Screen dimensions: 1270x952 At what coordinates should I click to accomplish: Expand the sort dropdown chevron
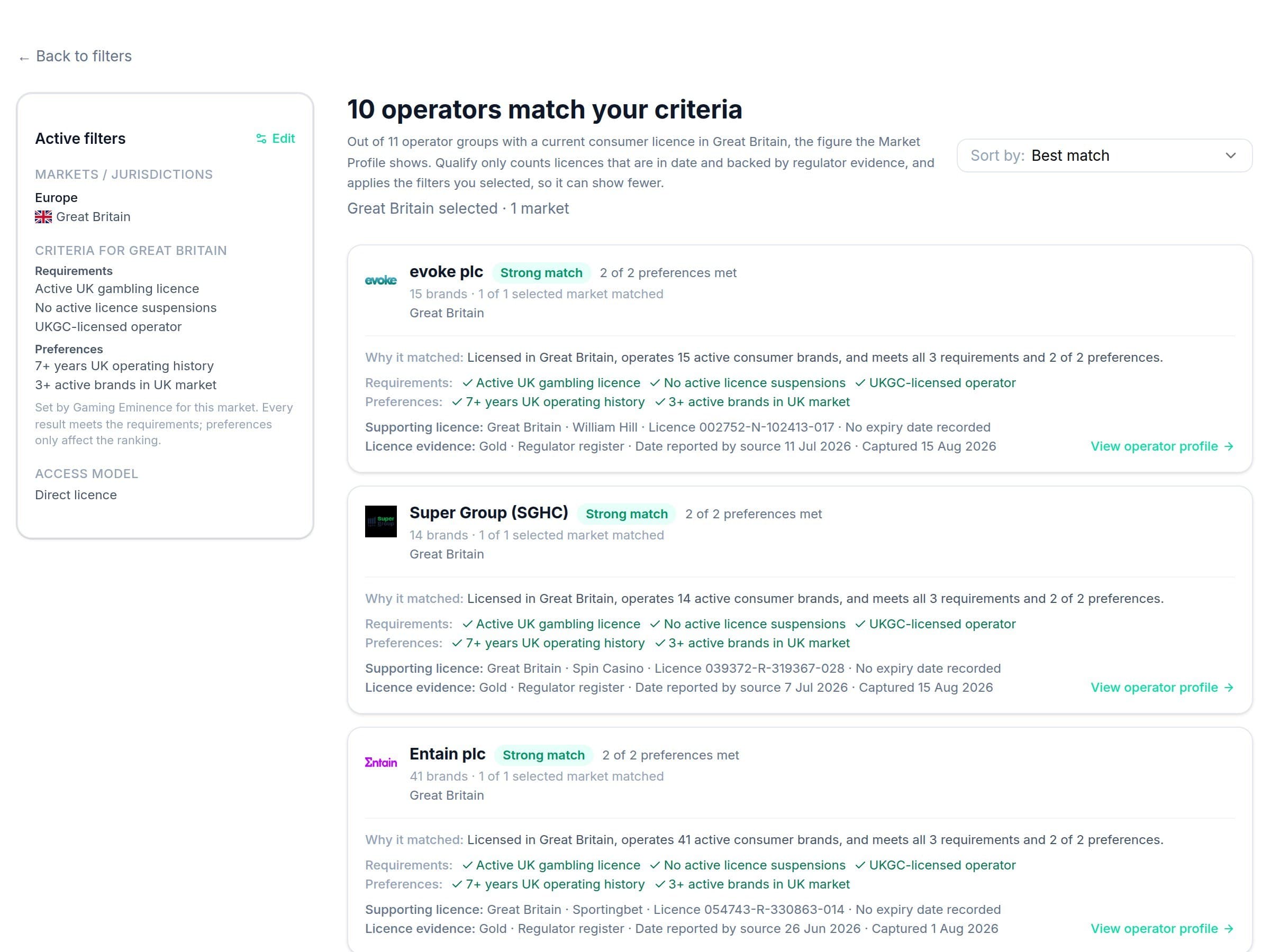[1230, 155]
